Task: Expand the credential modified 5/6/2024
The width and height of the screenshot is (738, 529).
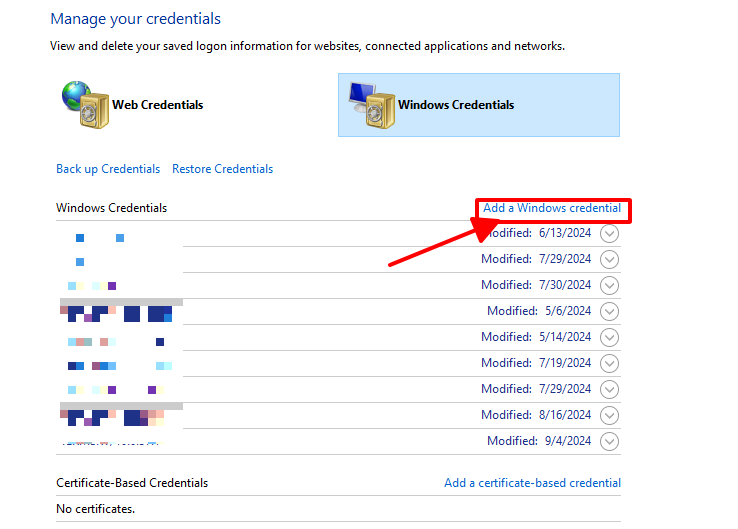Action: [609, 311]
